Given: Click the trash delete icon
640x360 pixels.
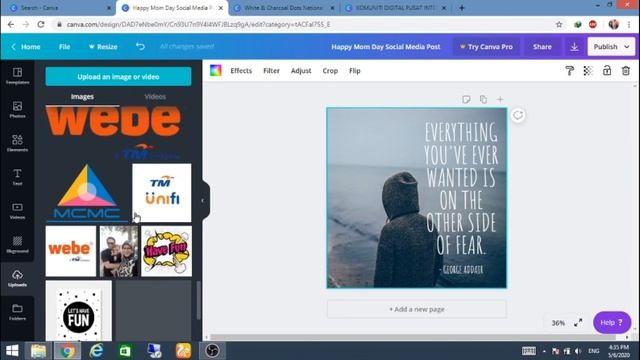Looking at the screenshot, I should point(626,71).
